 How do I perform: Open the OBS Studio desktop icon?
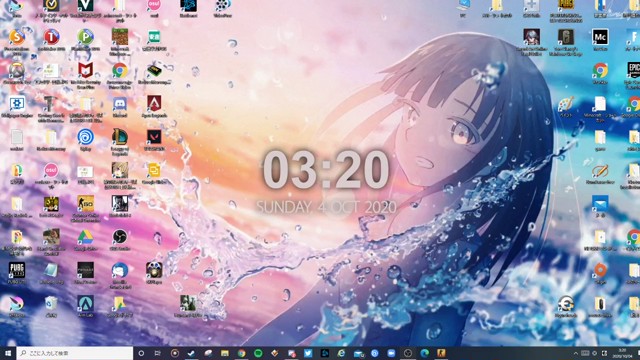click(120, 237)
